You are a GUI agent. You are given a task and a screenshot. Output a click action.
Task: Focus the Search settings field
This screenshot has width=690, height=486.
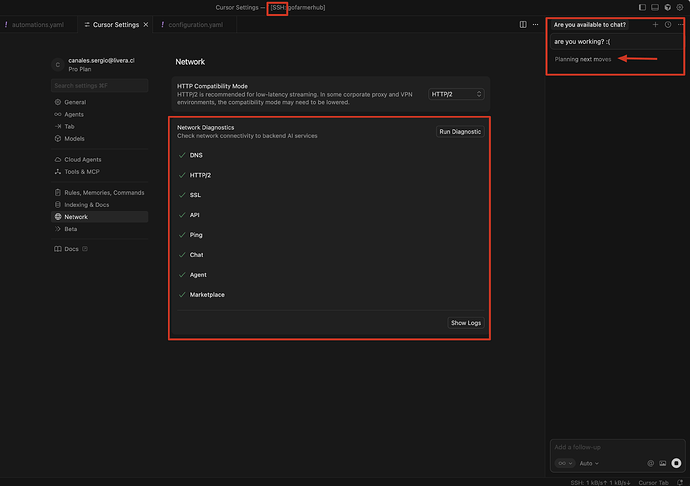coord(99,85)
